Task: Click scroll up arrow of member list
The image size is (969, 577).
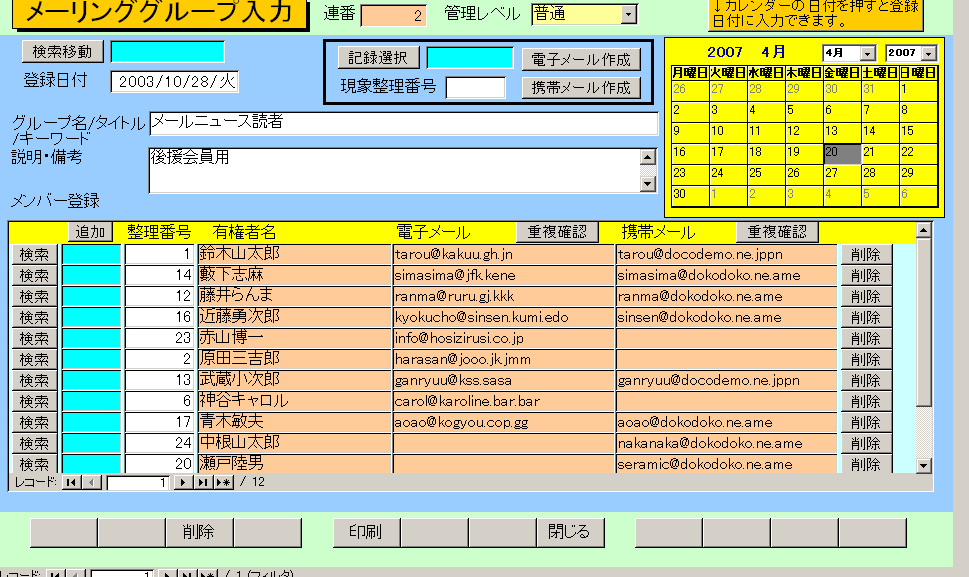Action: [923, 230]
